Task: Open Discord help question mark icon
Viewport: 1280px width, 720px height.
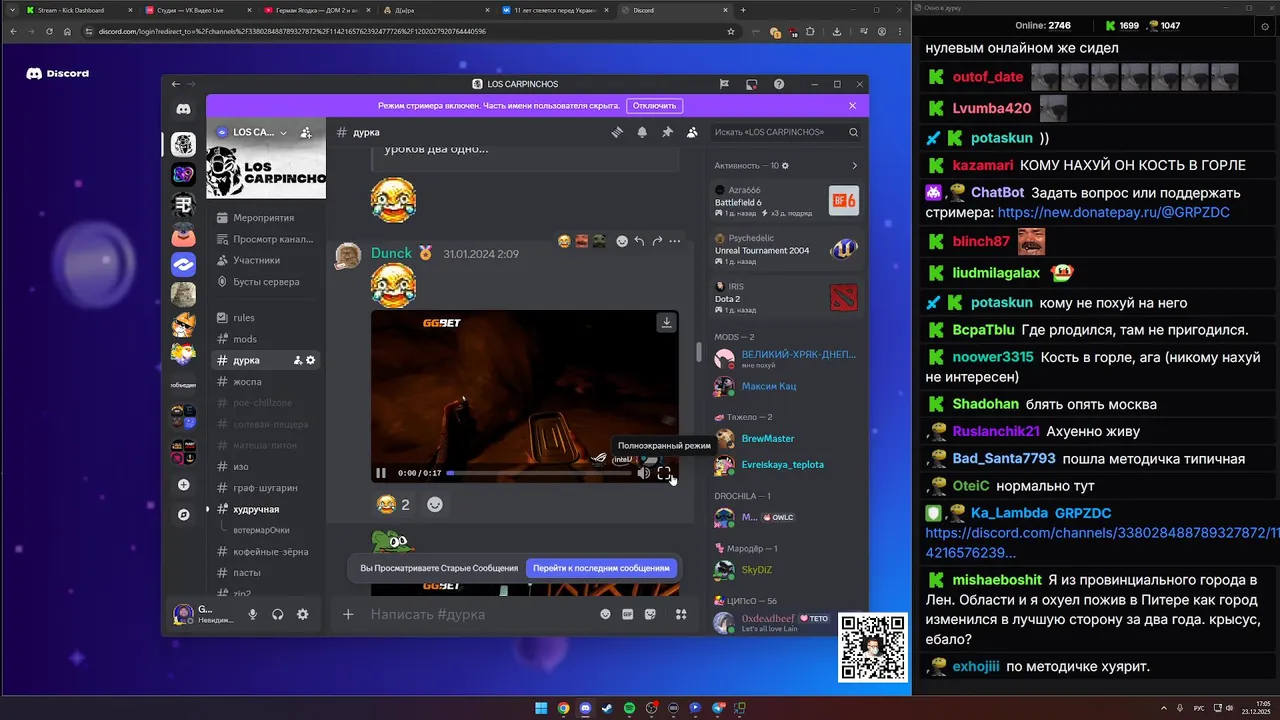Action: [x=779, y=84]
